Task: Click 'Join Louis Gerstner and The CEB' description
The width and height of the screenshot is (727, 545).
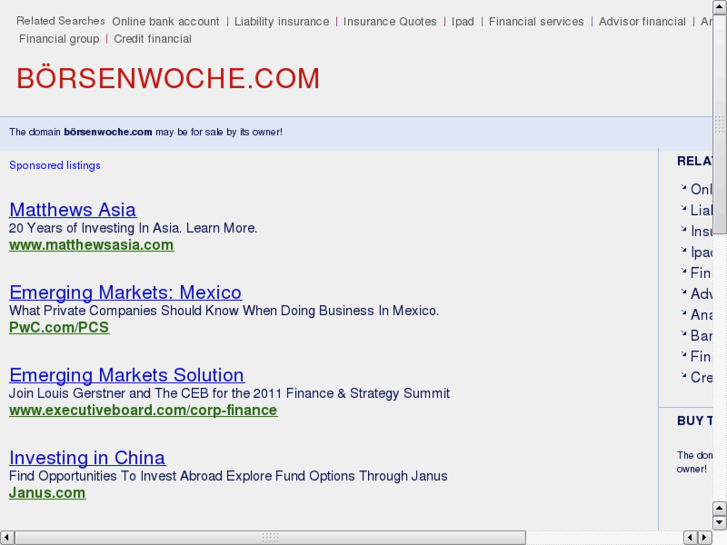Action: click(230, 393)
